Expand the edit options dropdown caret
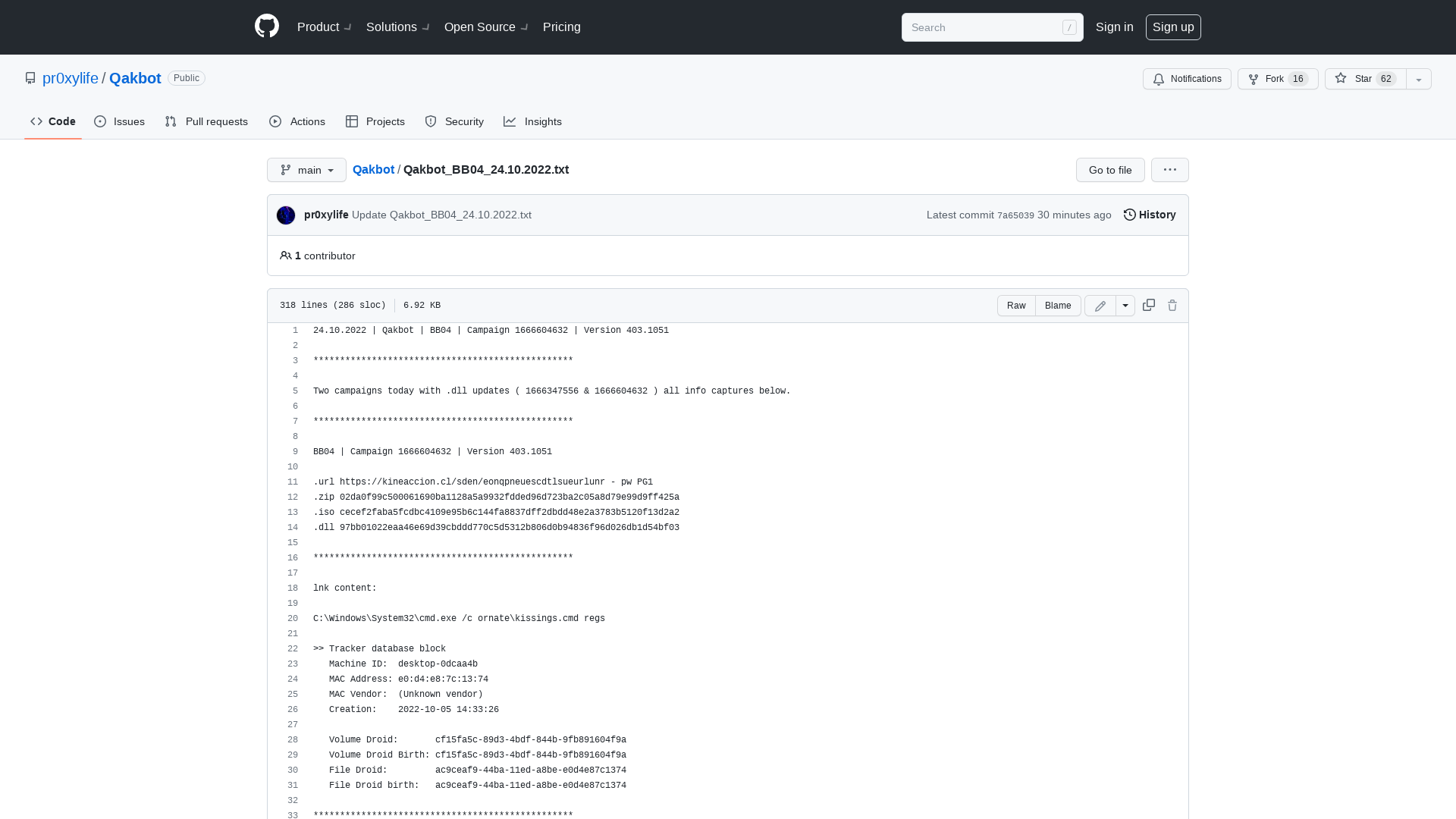The width and height of the screenshot is (1456, 819). click(1125, 305)
